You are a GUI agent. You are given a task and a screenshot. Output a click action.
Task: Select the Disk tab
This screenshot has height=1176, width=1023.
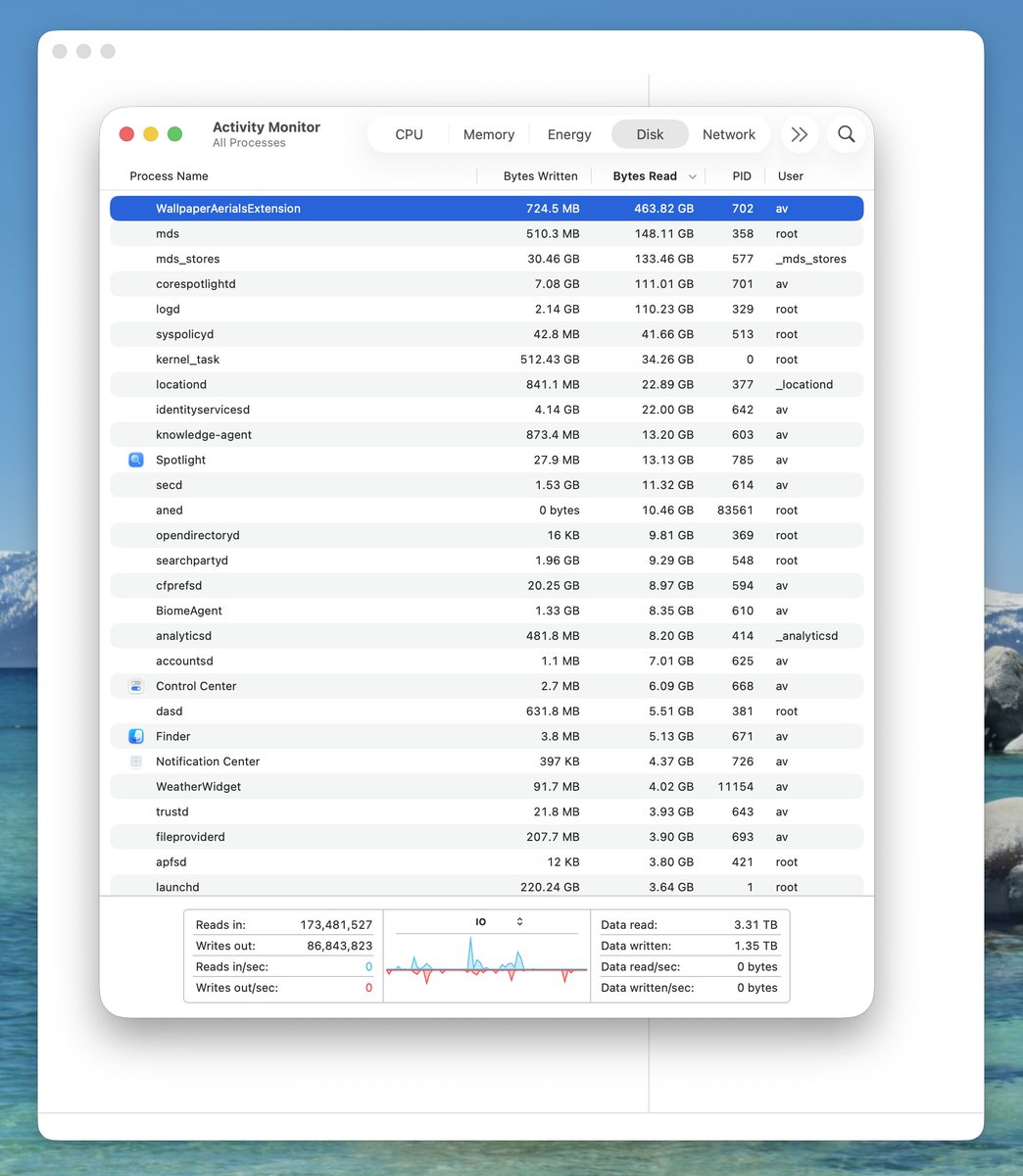tap(650, 134)
